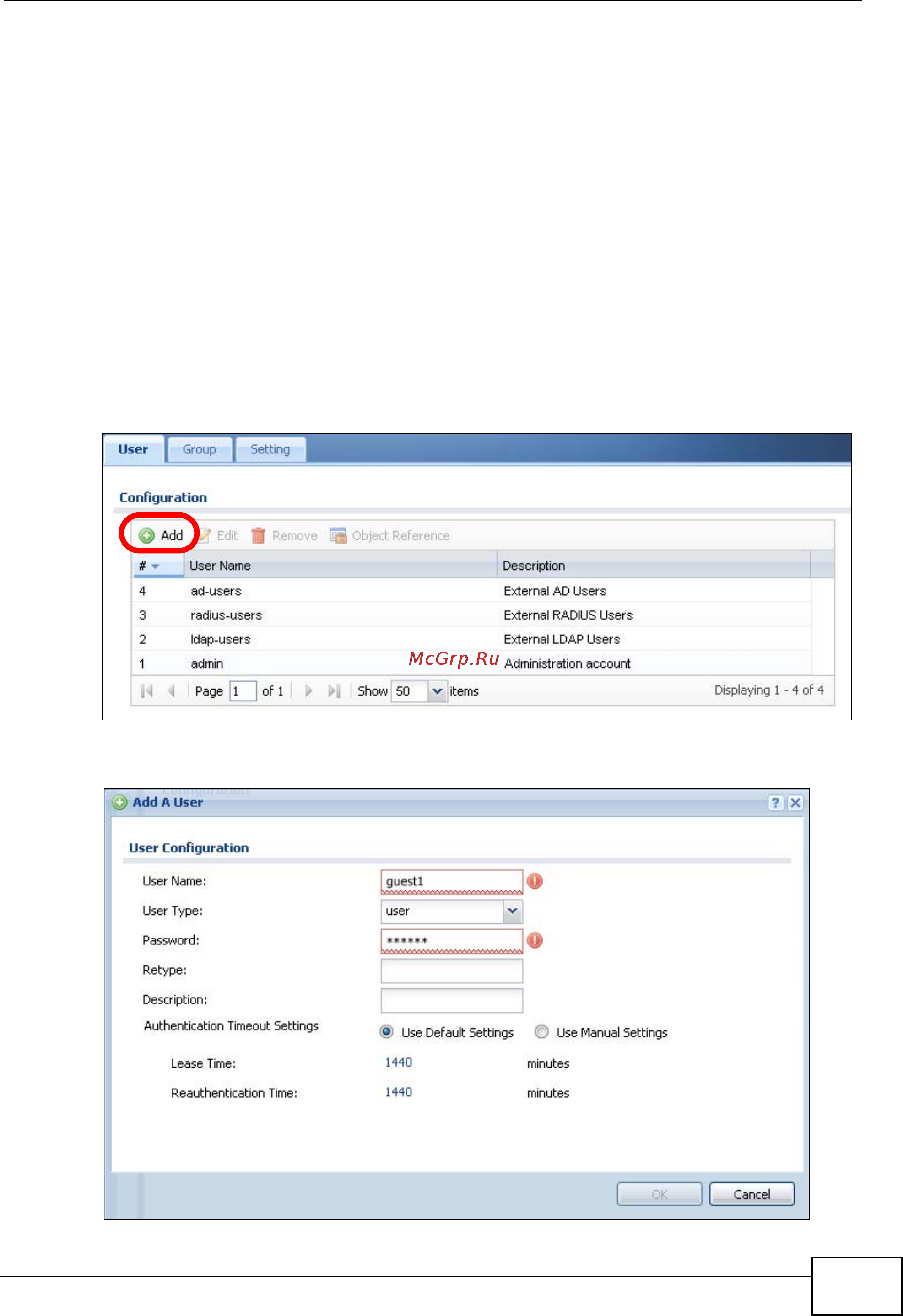Click the Lease Time value 1440
The image size is (903, 1316).
click(x=398, y=1063)
